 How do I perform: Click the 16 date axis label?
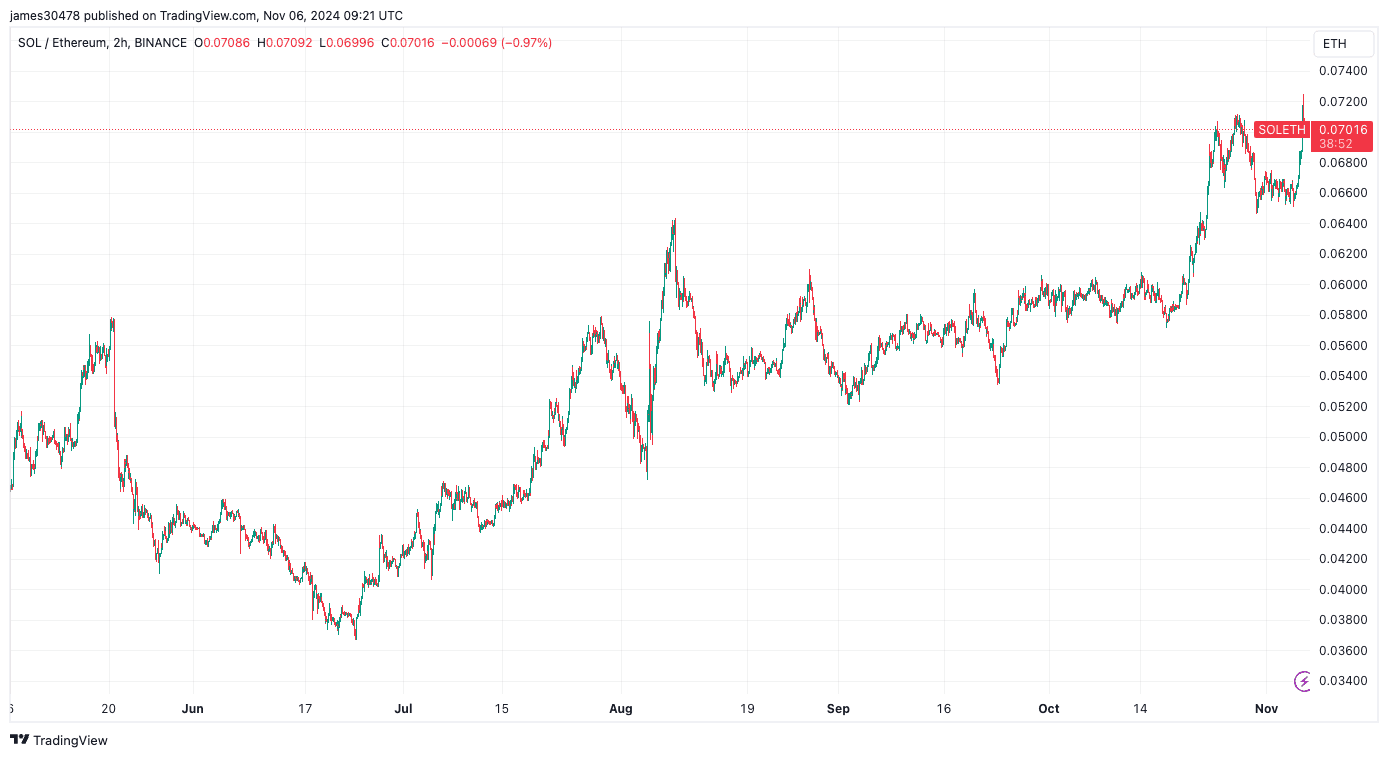click(x=944, y=709)
